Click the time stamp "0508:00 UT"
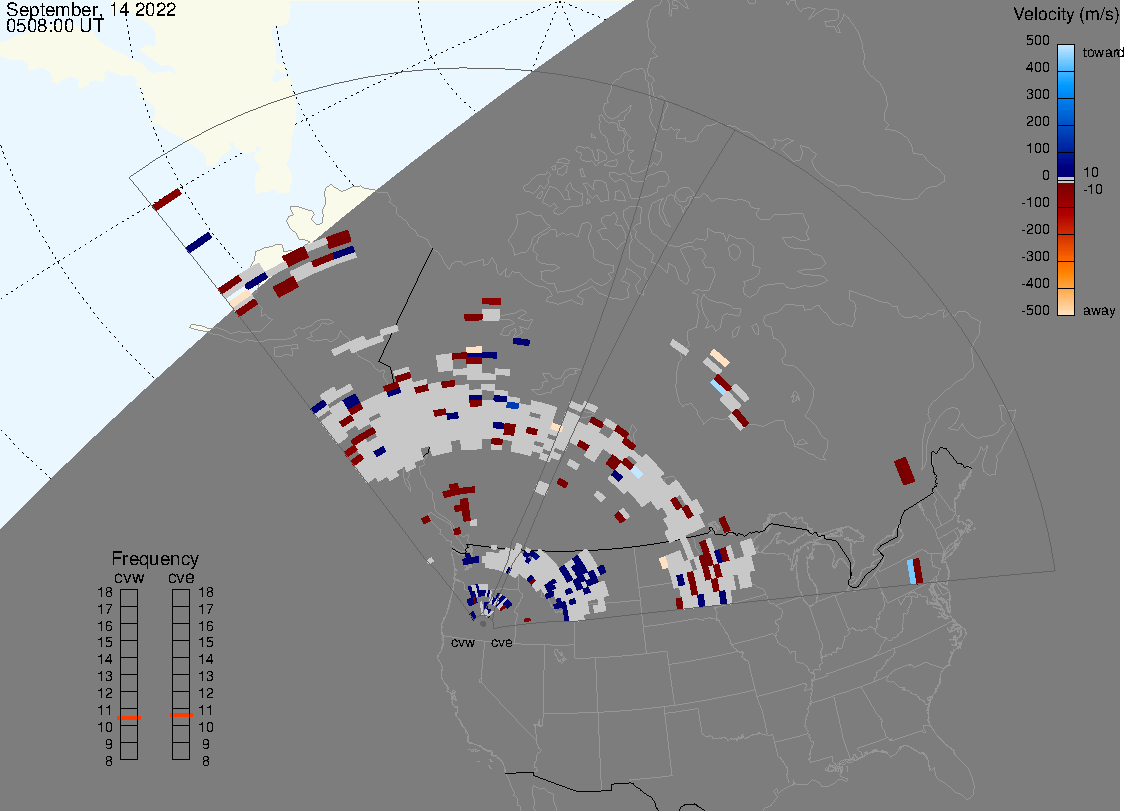Screen dimensions: 1124x811 tap(54, 25)
